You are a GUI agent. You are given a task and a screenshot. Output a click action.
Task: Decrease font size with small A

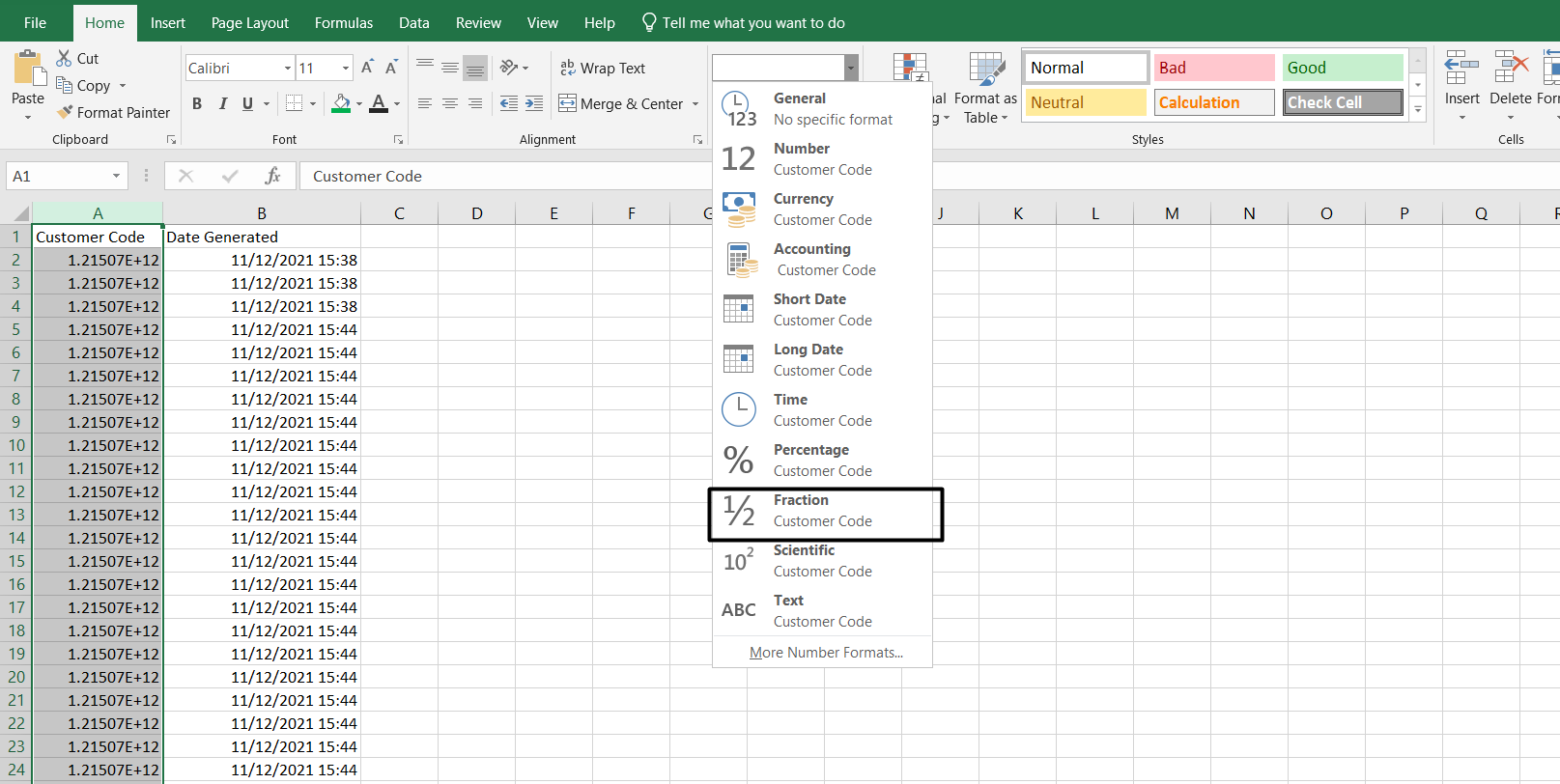click(391, 68)
